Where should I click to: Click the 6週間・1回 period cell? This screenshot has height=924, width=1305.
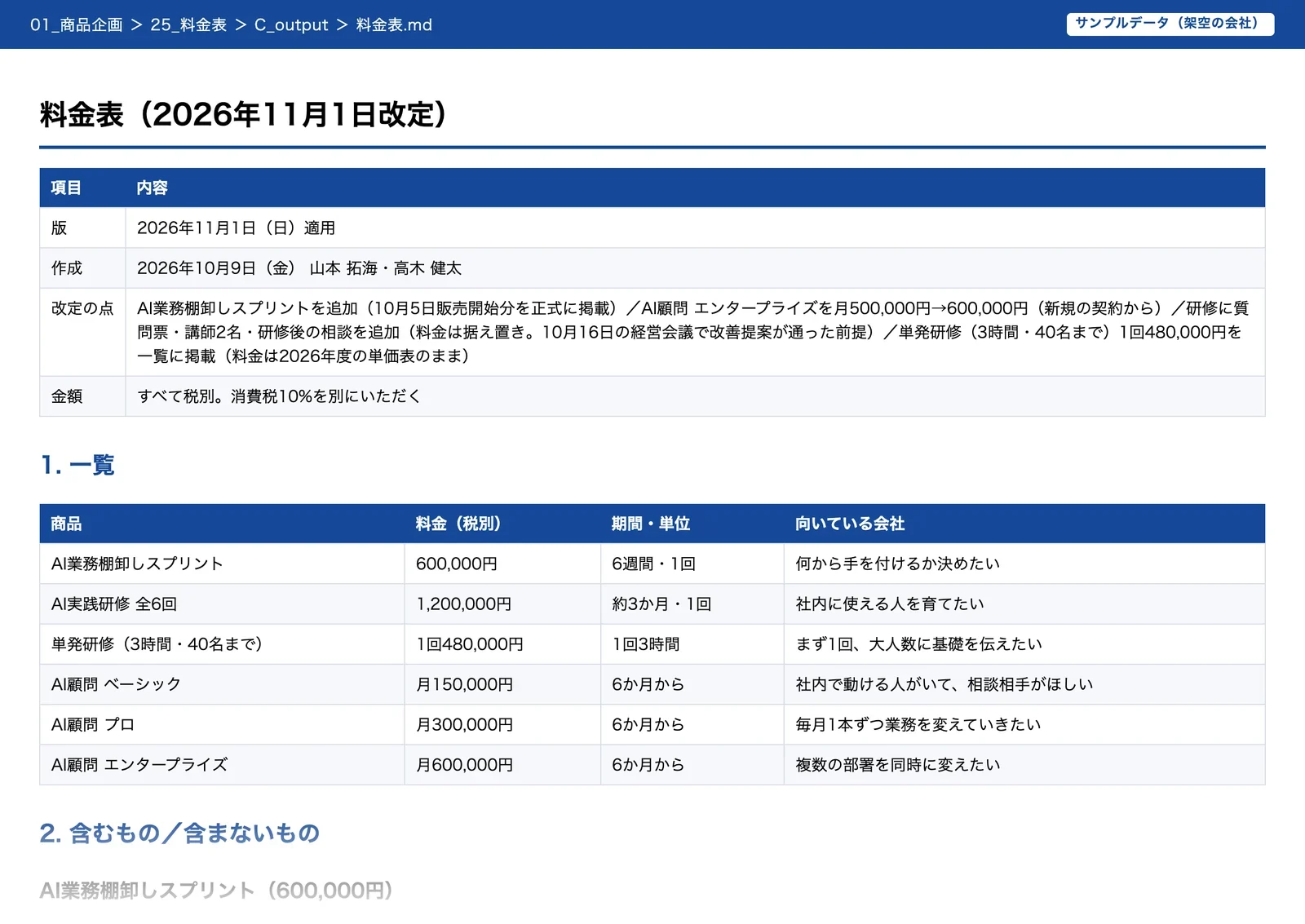tap(692, 564)
